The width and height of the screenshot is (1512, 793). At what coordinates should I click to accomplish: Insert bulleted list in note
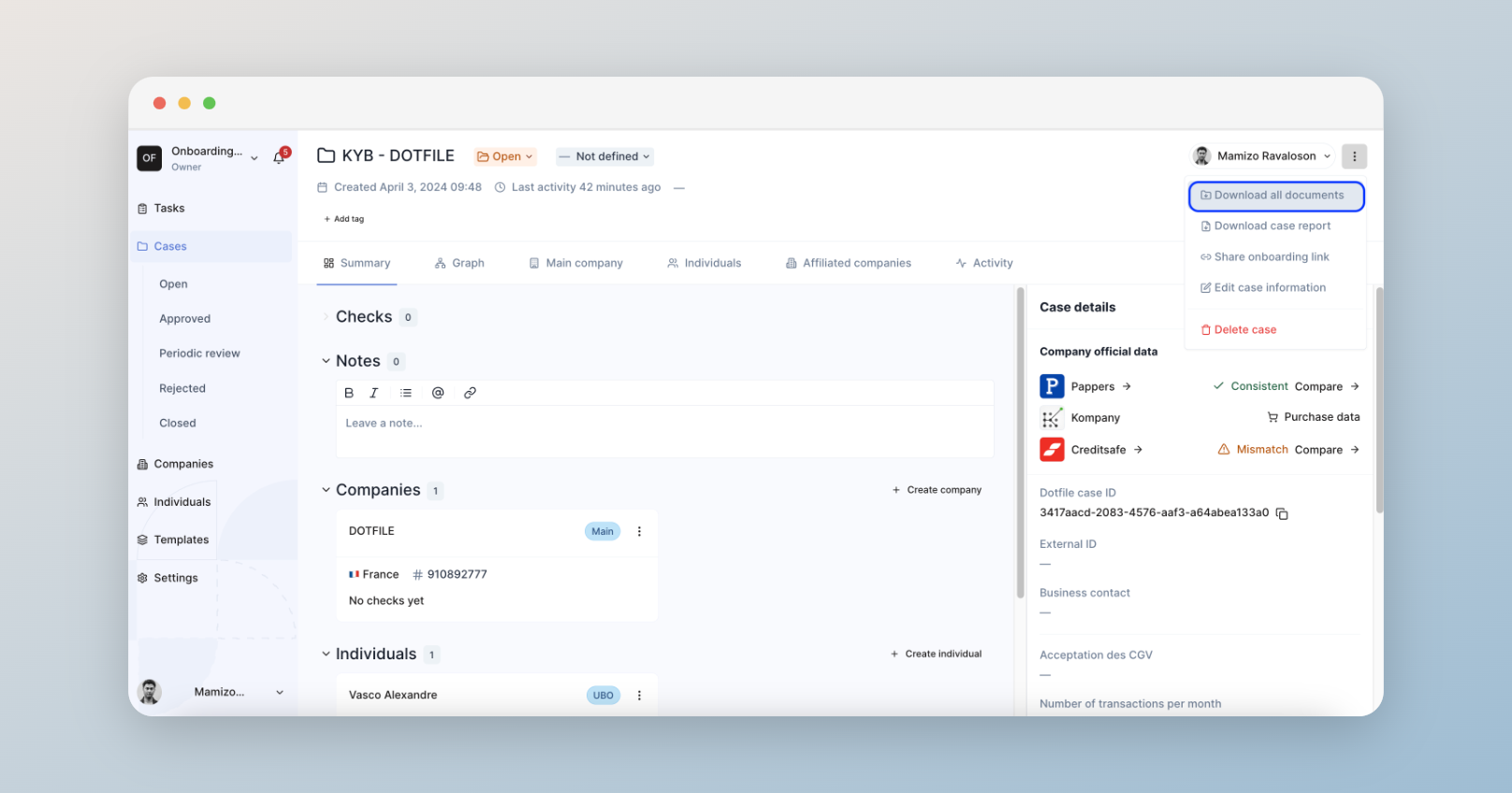[x=406, y=393]
